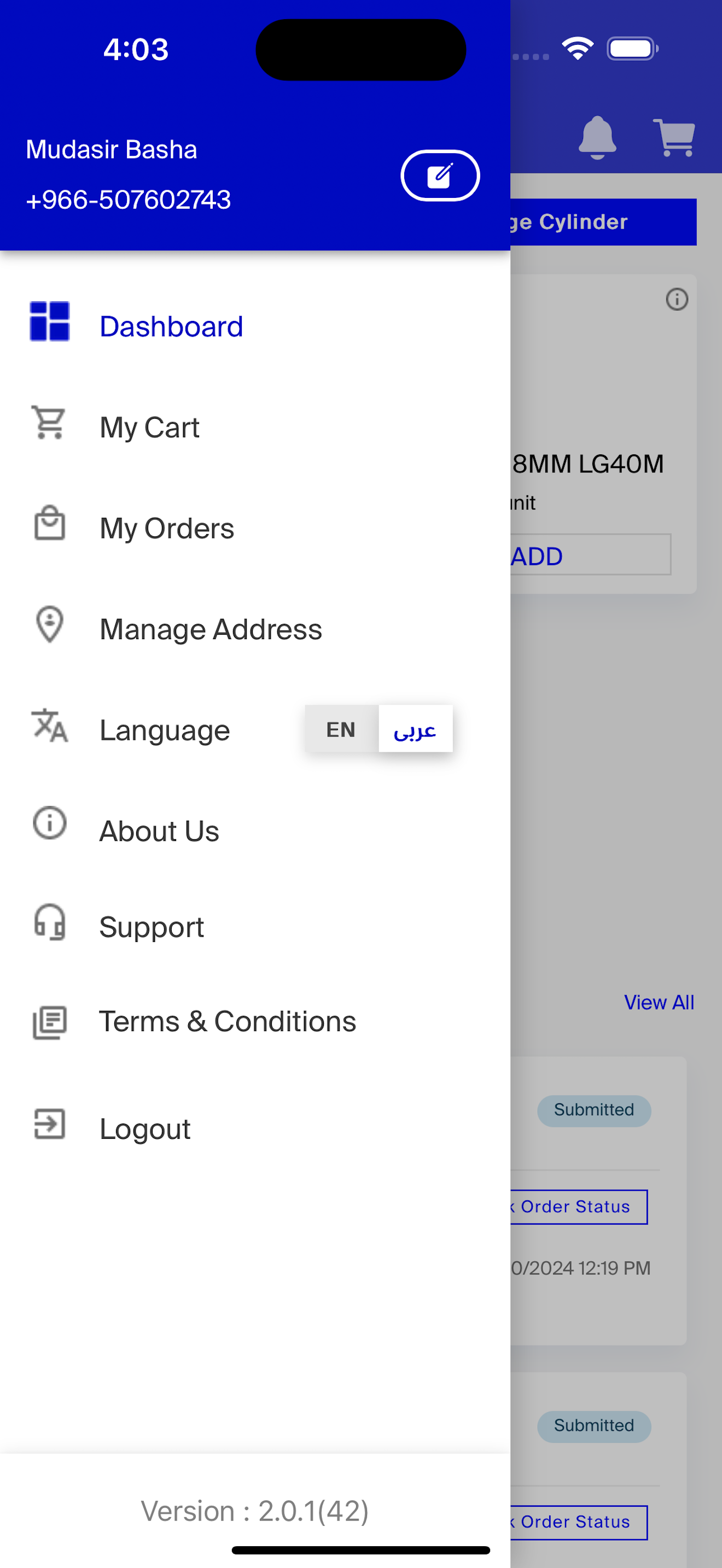Click the Dashboard grid icon
This screenshot has width=722, height=1568.
click(x=49, y=321)
